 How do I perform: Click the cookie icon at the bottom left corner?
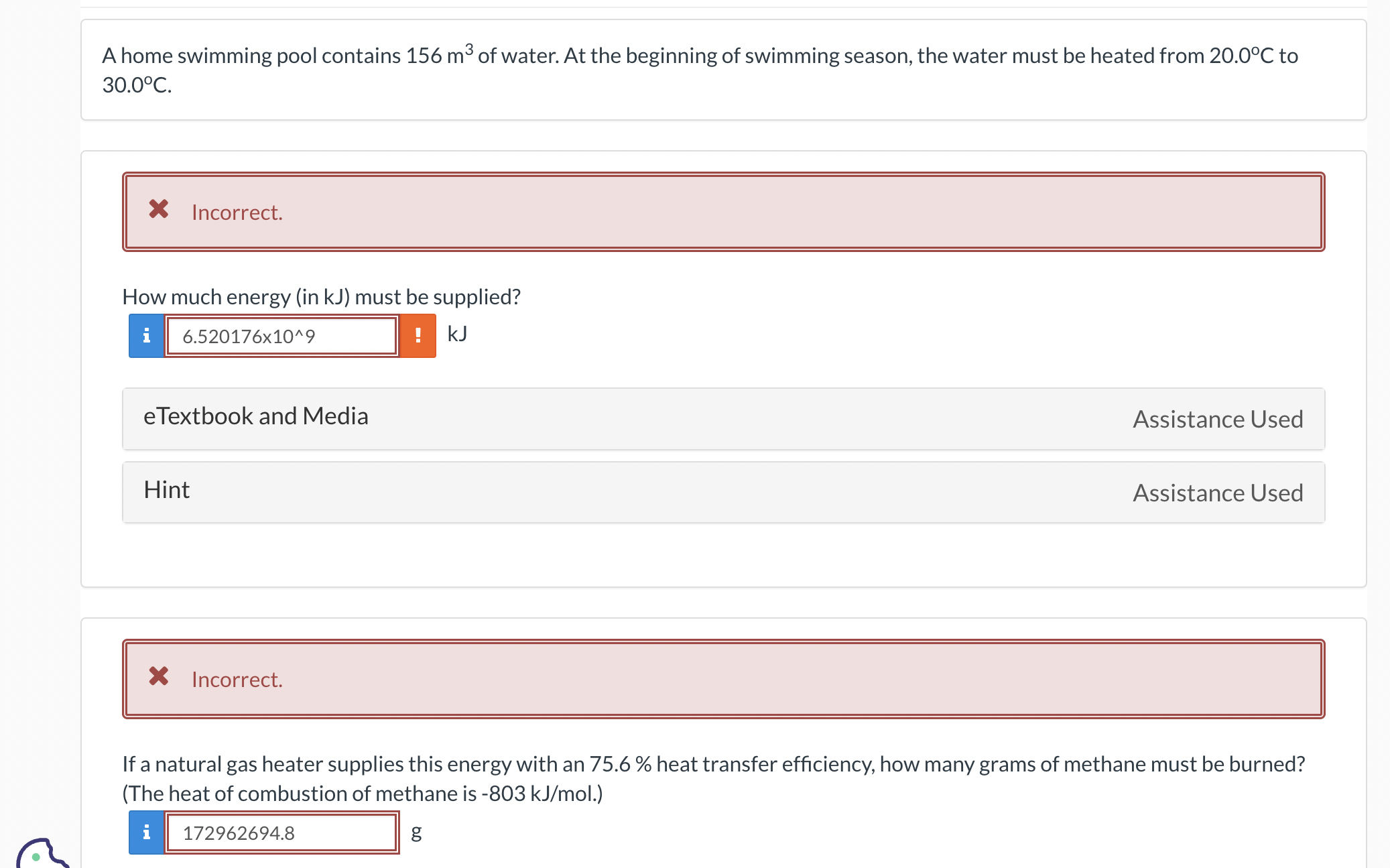(40, 855)
